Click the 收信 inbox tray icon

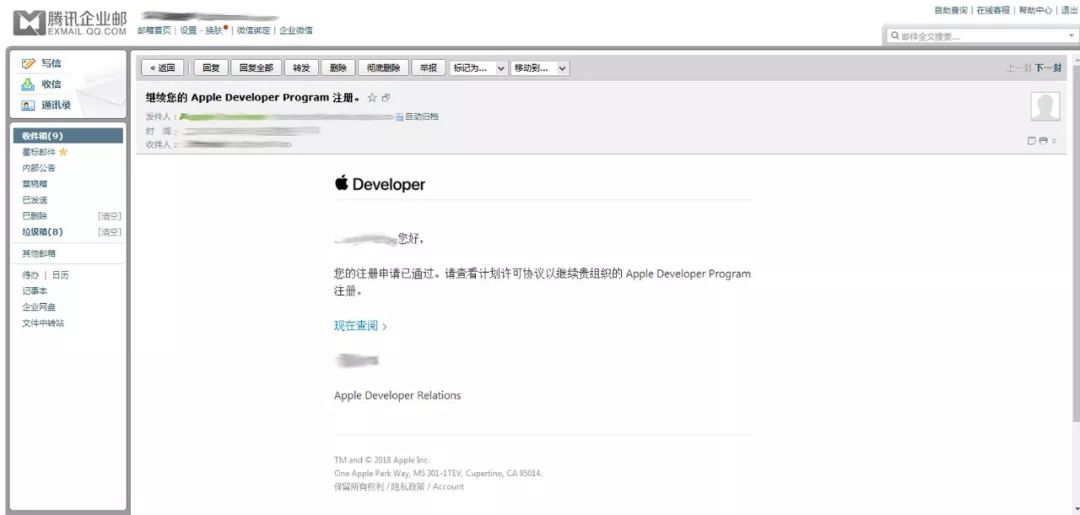point(28,84)
